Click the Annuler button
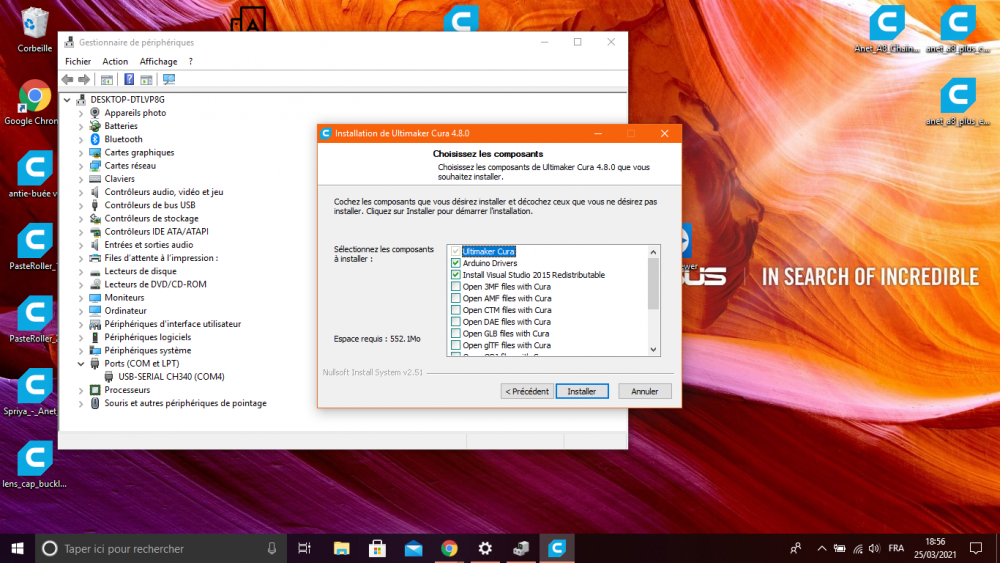This screenshot has width=1000, height=563. pyautogui.click(x=644, y=391)
